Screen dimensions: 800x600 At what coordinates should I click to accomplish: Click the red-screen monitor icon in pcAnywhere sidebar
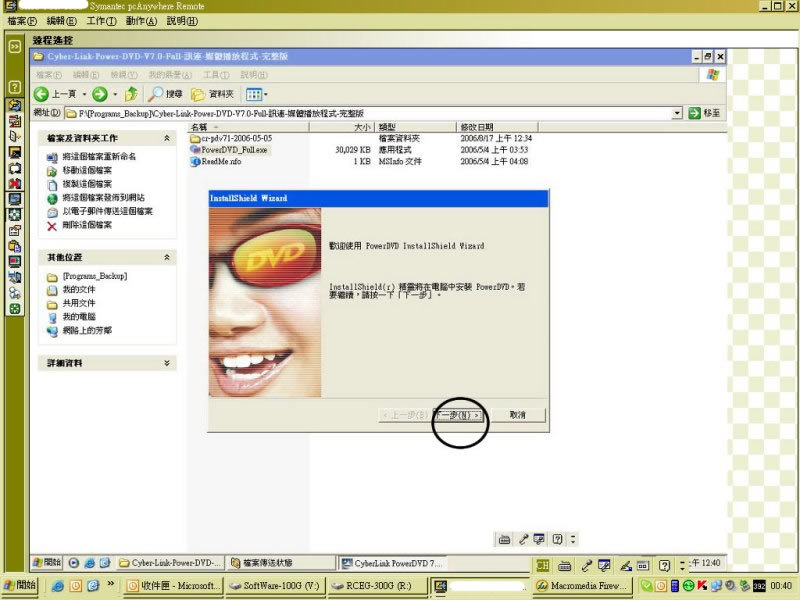pos(15,262)
